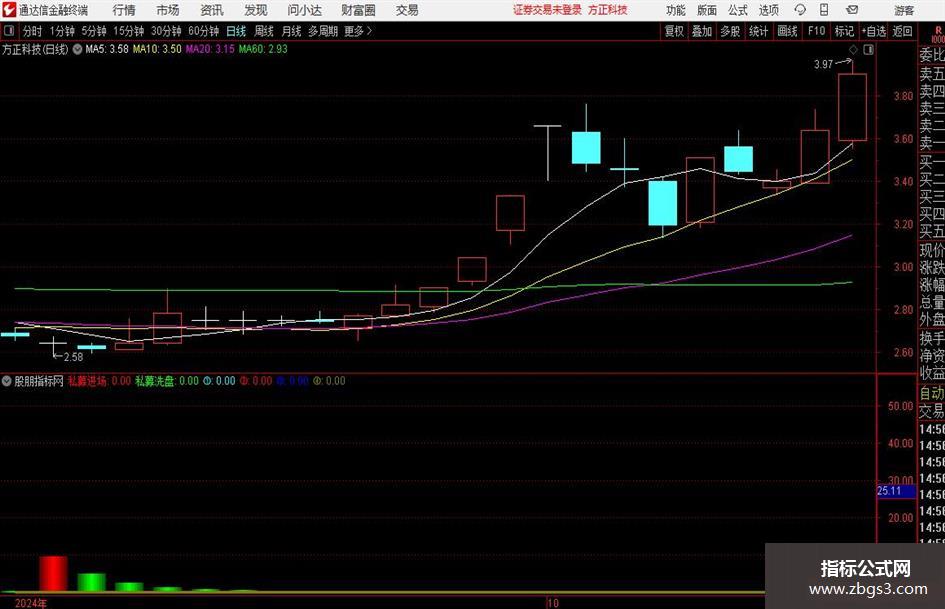Open the 问小达 menu
This screenshot has width=945, height=609.
[x=304, y=10]
